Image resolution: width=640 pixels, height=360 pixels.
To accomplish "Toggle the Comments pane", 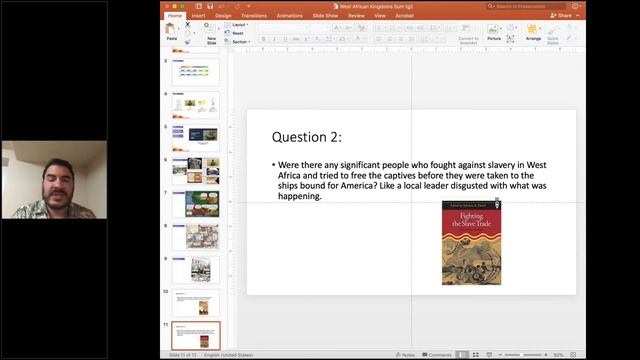I will tap(437, 355).
